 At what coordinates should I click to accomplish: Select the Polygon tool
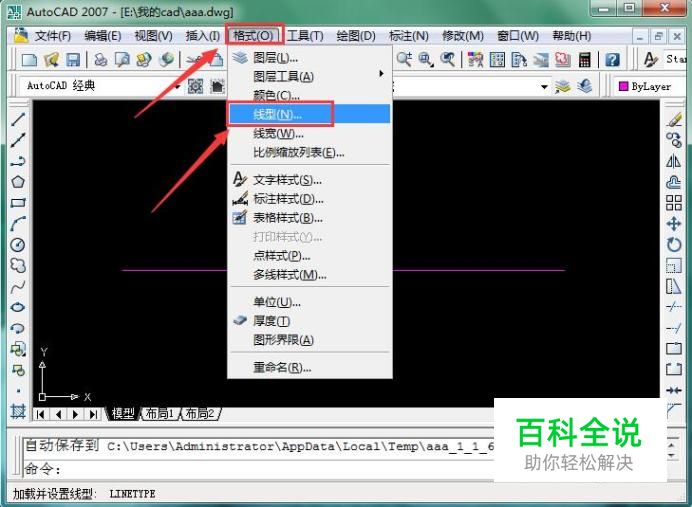[x=18, y=182]
